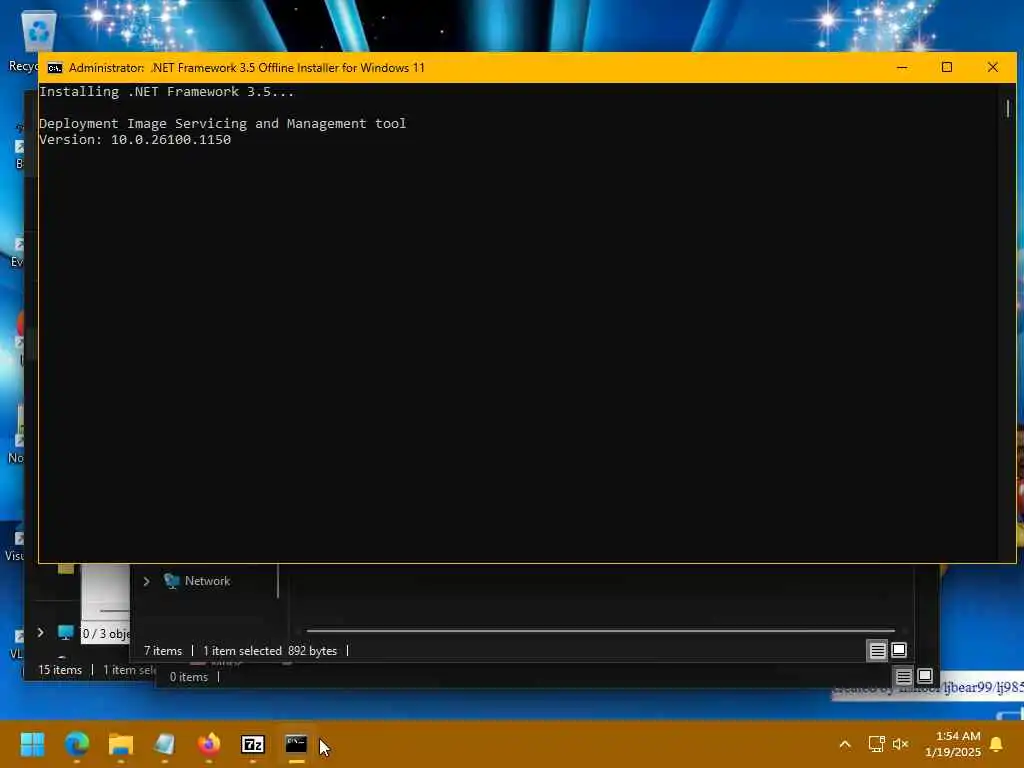Minimize the .NET Framework installer console
Viewport: 1024px width, 768px height.
point(902,67)
